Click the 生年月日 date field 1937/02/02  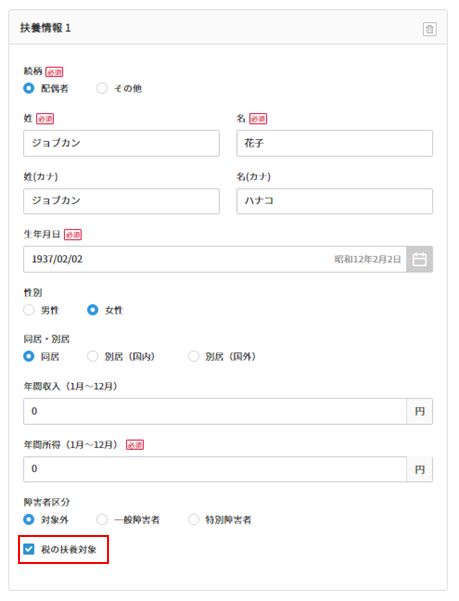coord(215,259)
